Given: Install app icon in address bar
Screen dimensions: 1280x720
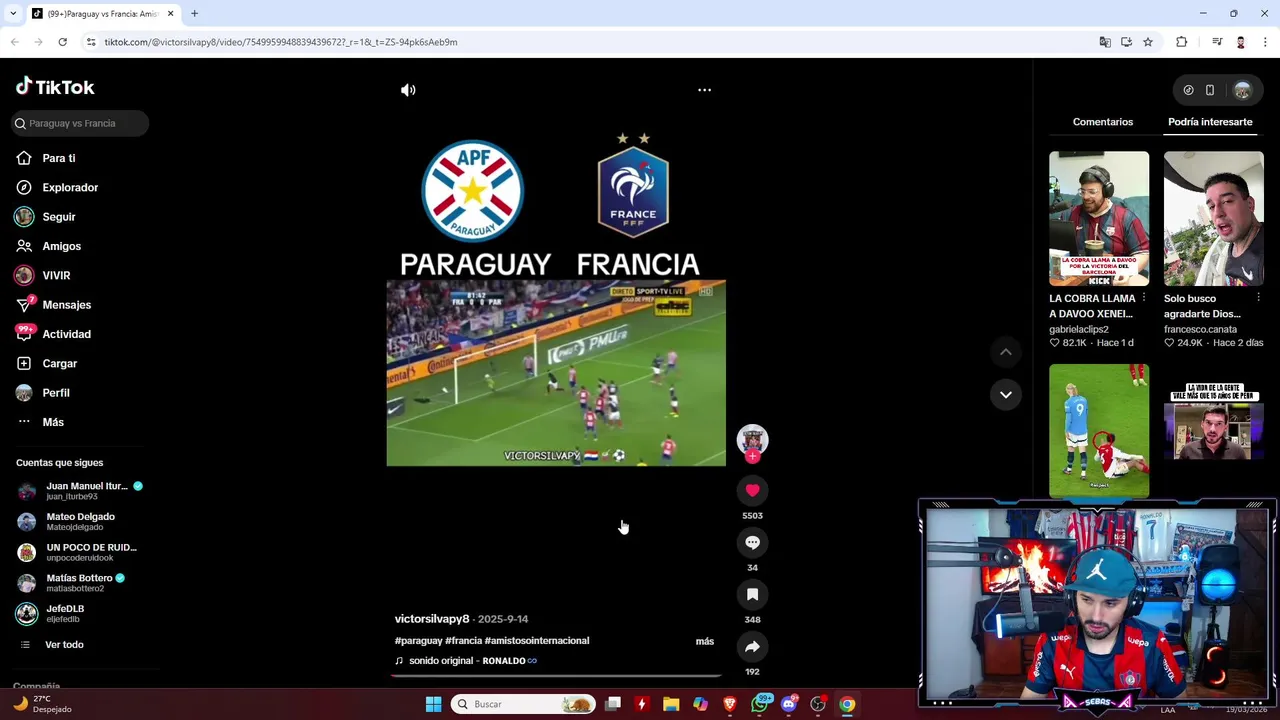Looking at the screenshot, I should [1126, 42].
